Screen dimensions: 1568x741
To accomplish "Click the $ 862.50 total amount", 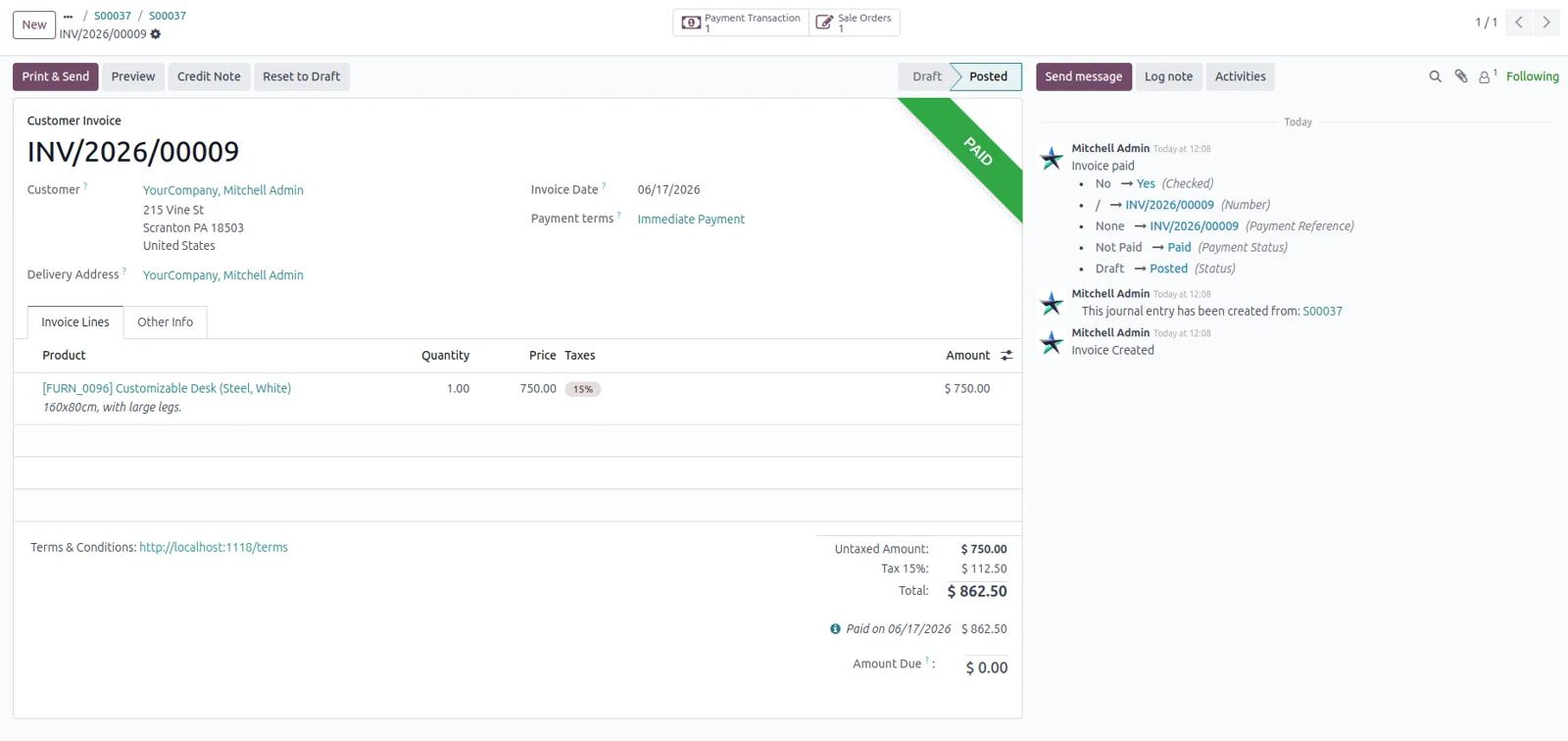I will coord(977,591).
